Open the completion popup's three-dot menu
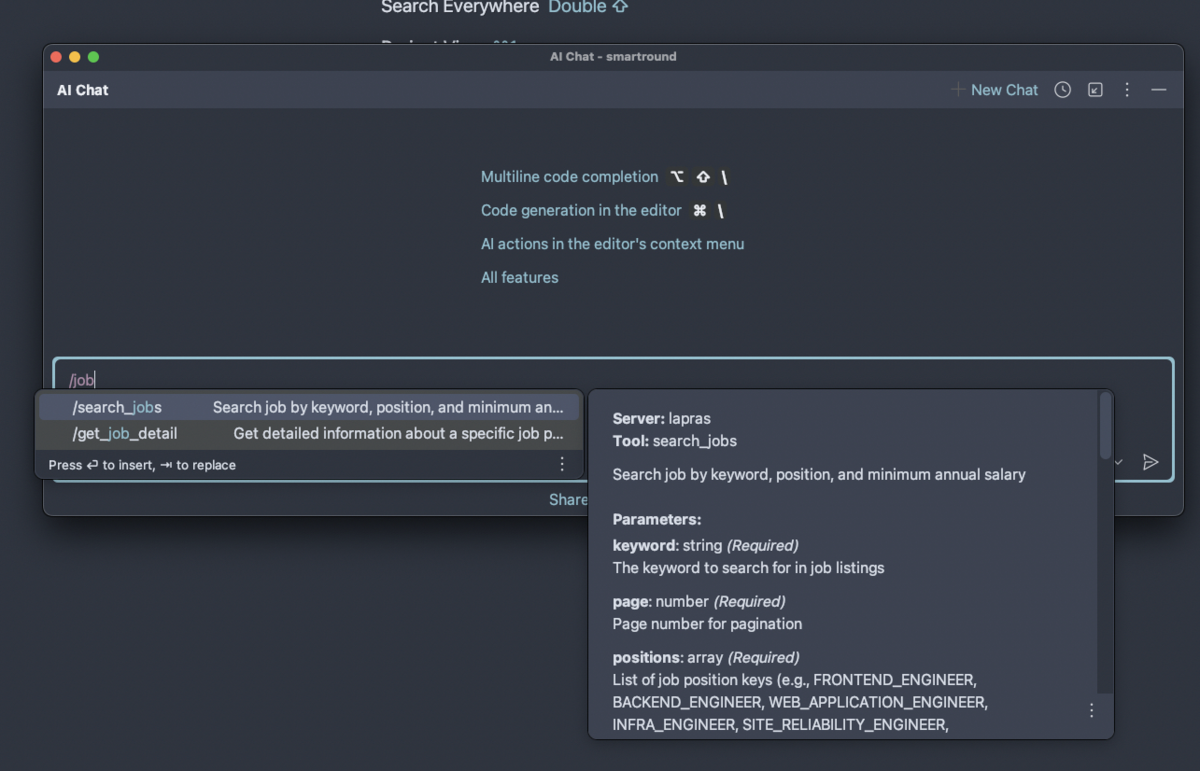This screenshot has width=1200, height=771. point(561,463)
